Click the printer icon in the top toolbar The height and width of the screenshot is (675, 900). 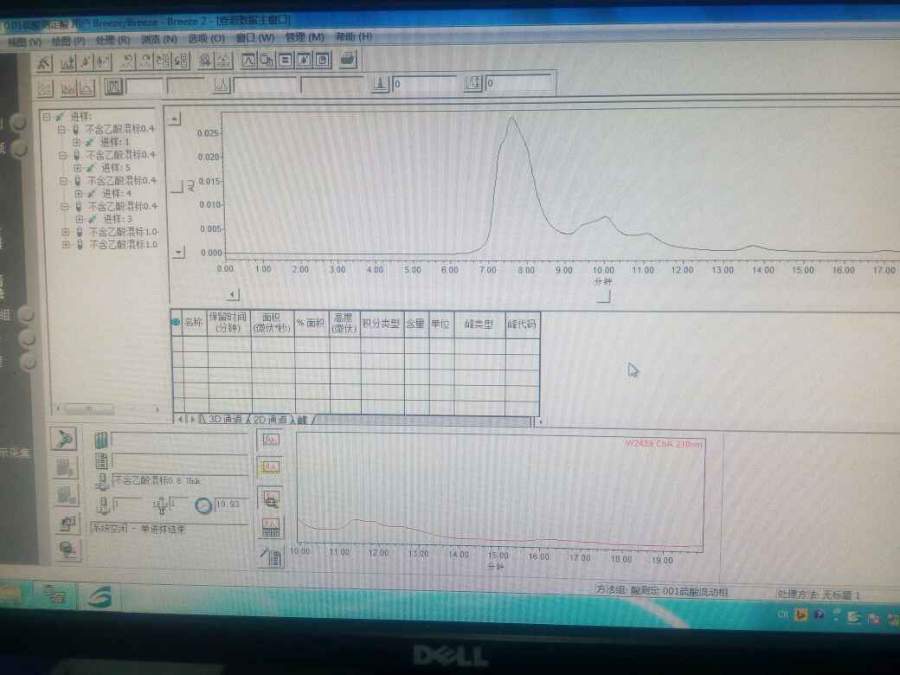click(348, 59)
